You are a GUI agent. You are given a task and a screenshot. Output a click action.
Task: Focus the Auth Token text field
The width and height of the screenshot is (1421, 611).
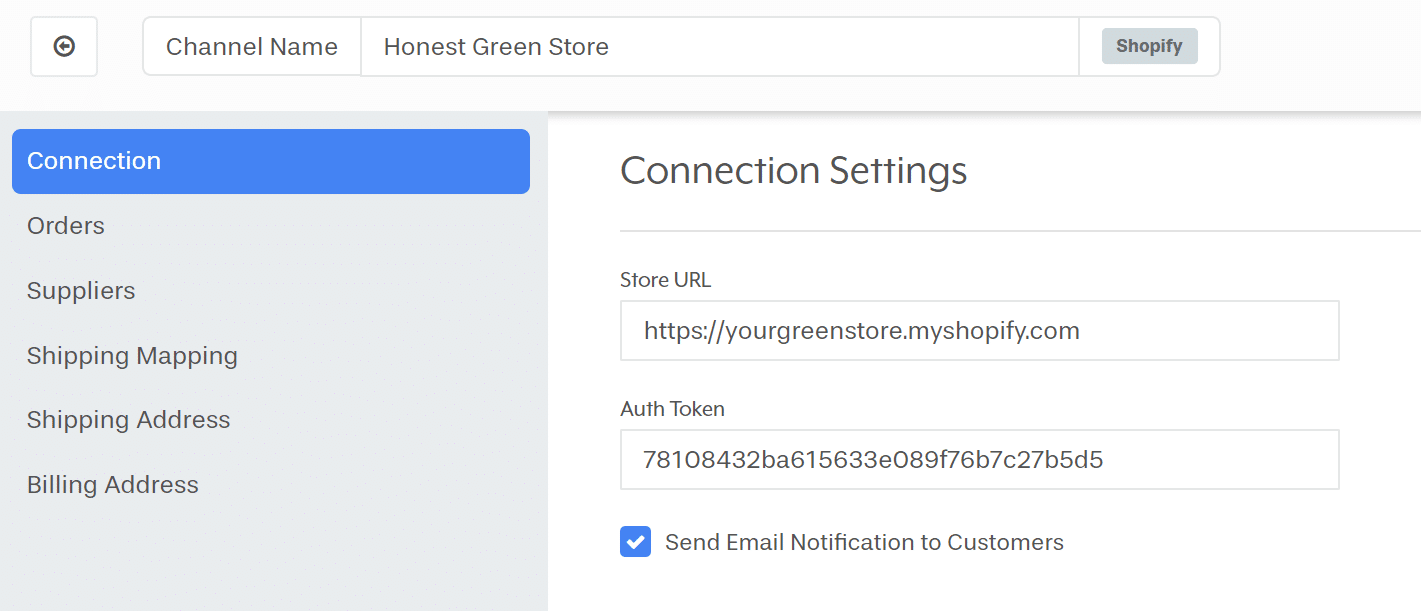click(978, 460)
